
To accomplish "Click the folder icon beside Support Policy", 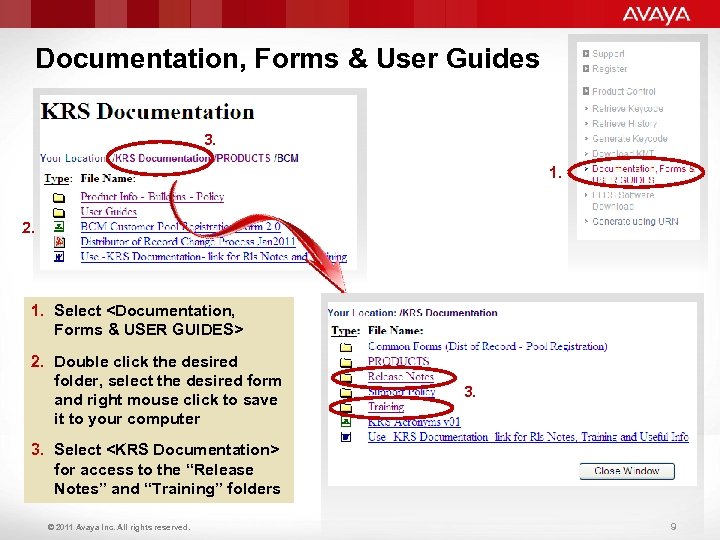I will click(x=346, y=393).
